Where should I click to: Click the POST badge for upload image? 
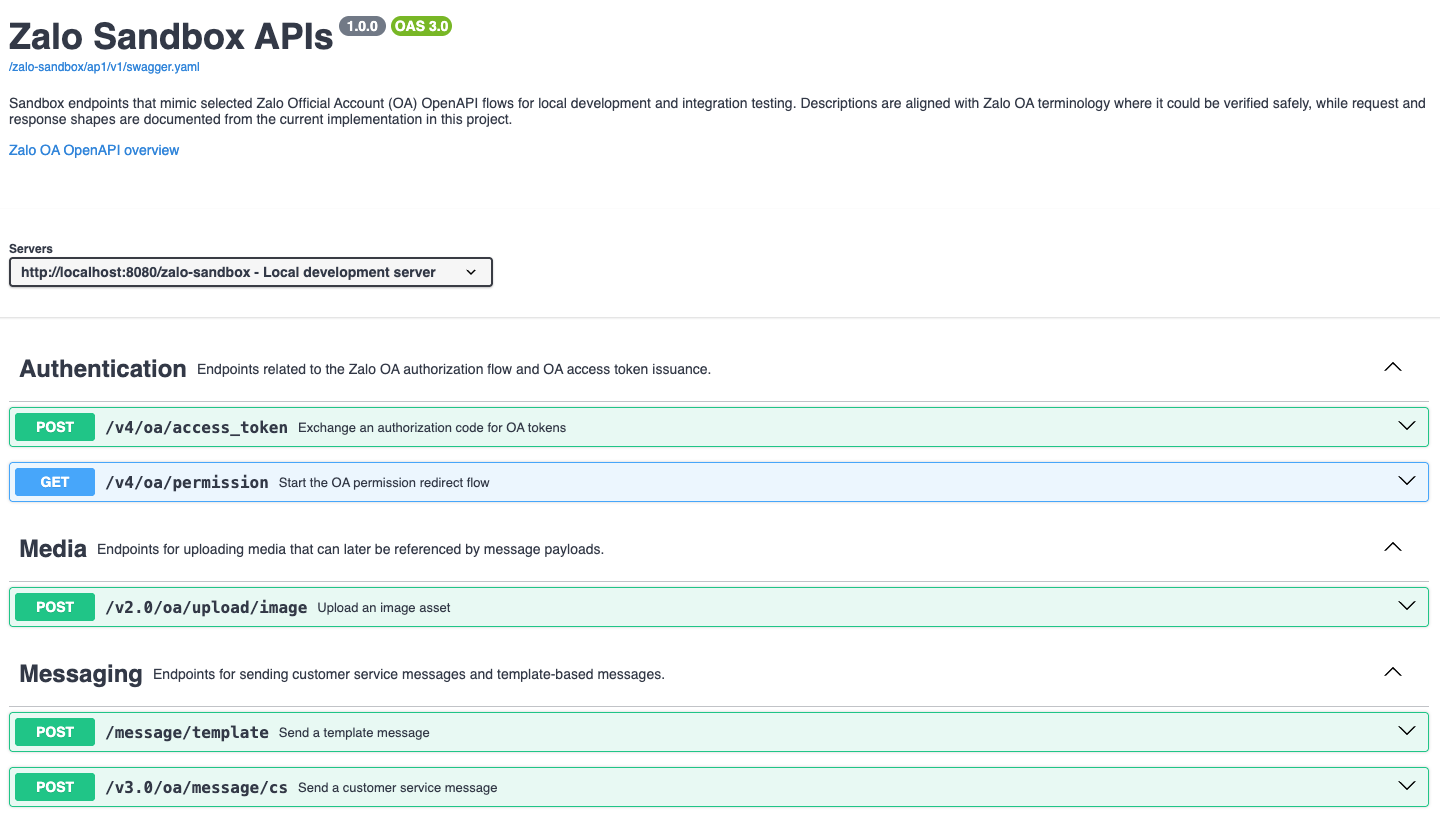(55, 607)
